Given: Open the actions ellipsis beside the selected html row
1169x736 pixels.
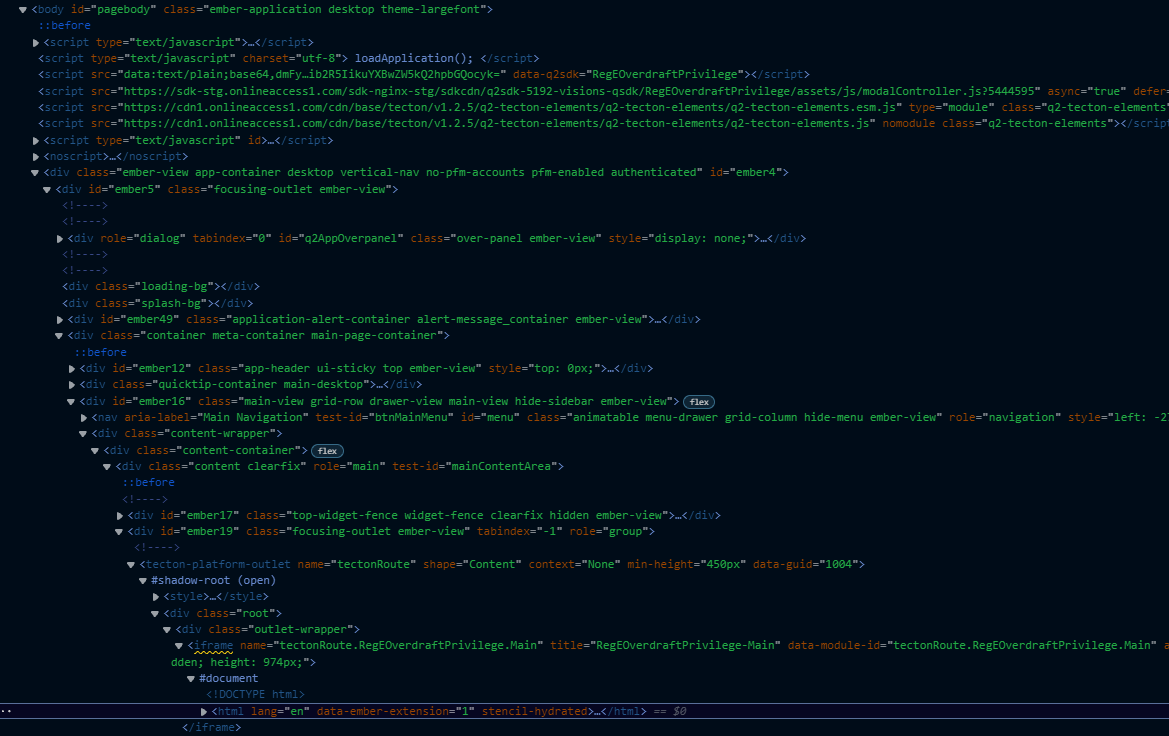Looking at the screenshot, I should point(7,711).
